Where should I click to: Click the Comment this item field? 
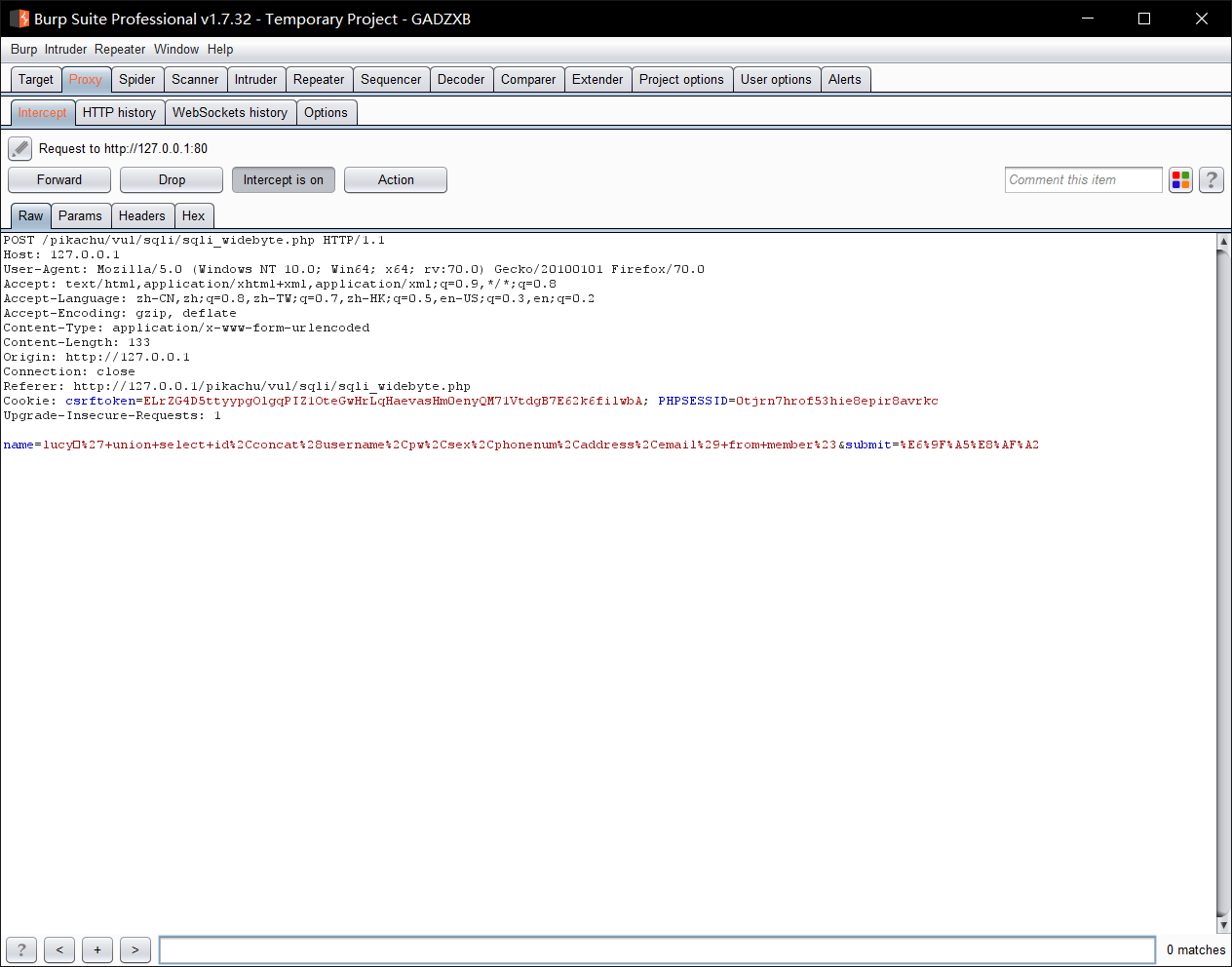(1084, 179)
